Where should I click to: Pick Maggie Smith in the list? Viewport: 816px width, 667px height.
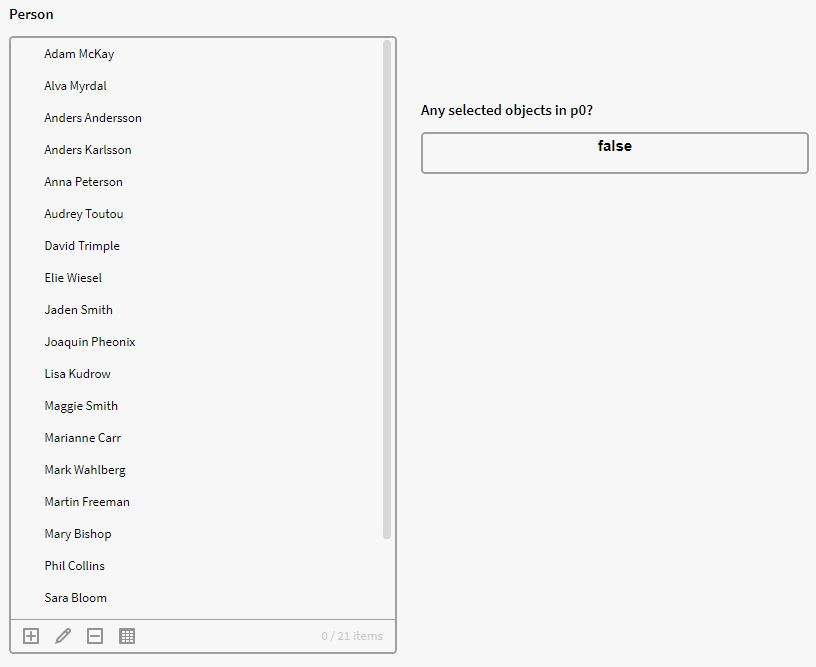(81, 406)
